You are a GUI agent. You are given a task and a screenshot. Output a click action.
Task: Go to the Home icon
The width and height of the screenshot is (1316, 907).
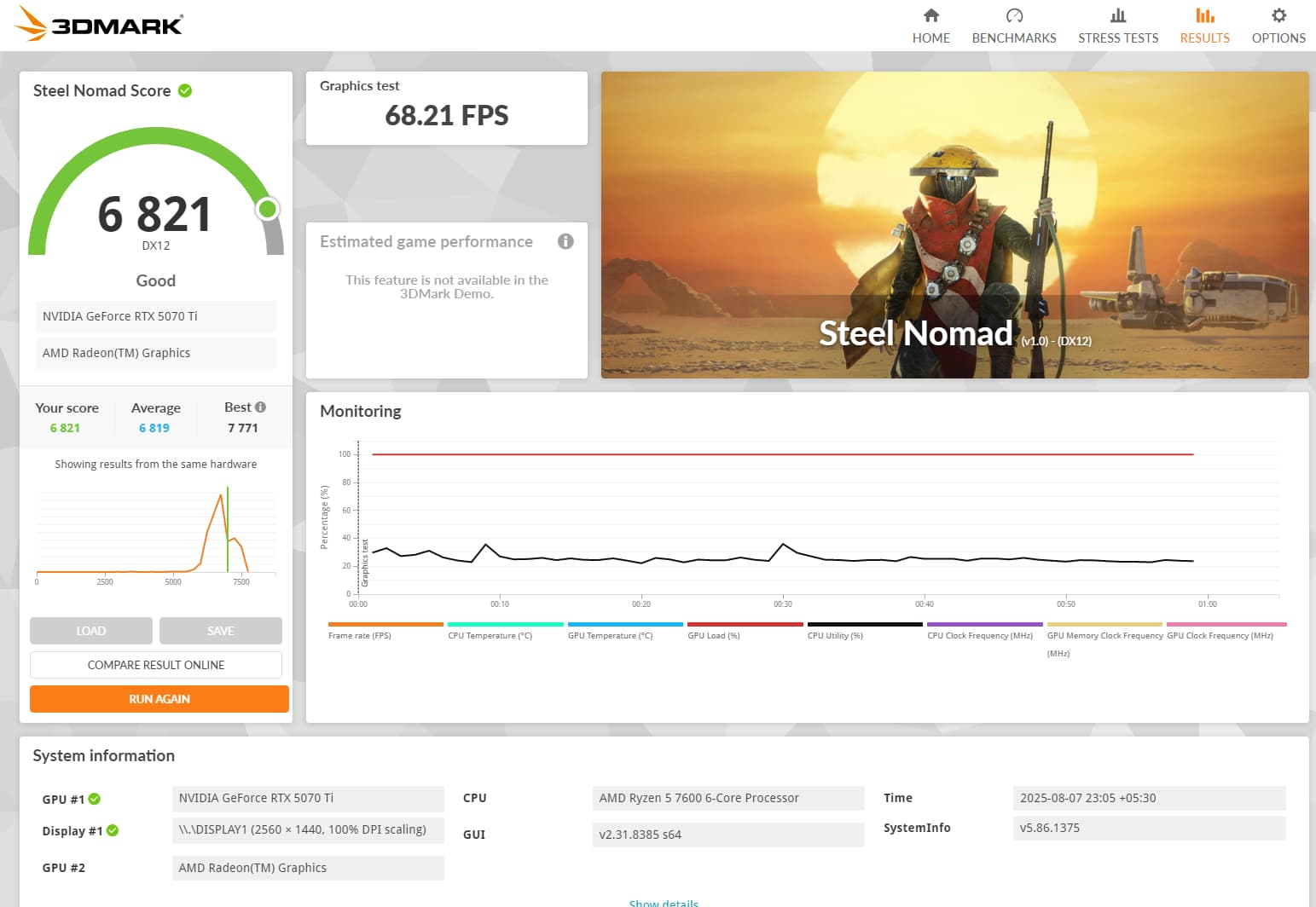(x=930, y=15)
